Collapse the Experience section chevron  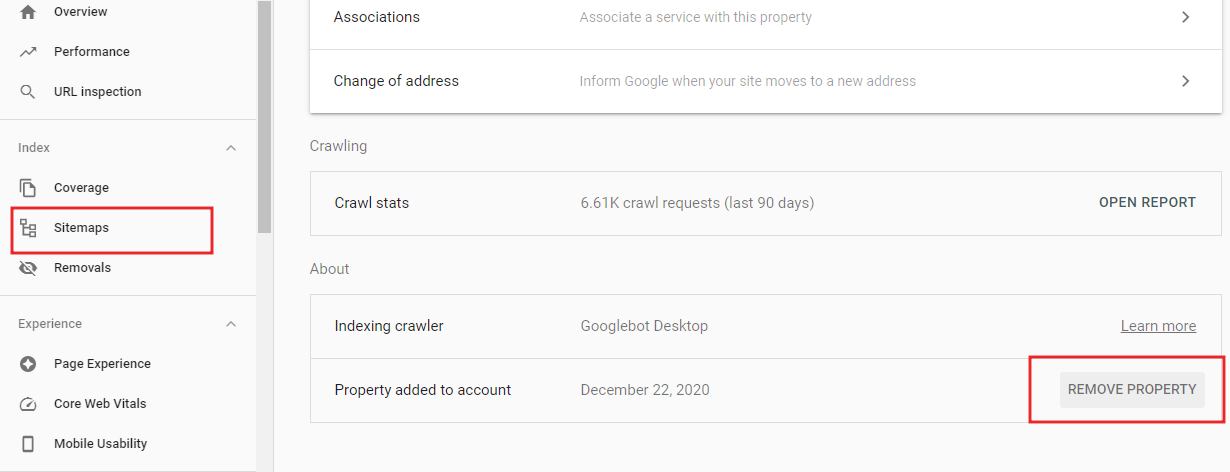click(x=231, y=324)
